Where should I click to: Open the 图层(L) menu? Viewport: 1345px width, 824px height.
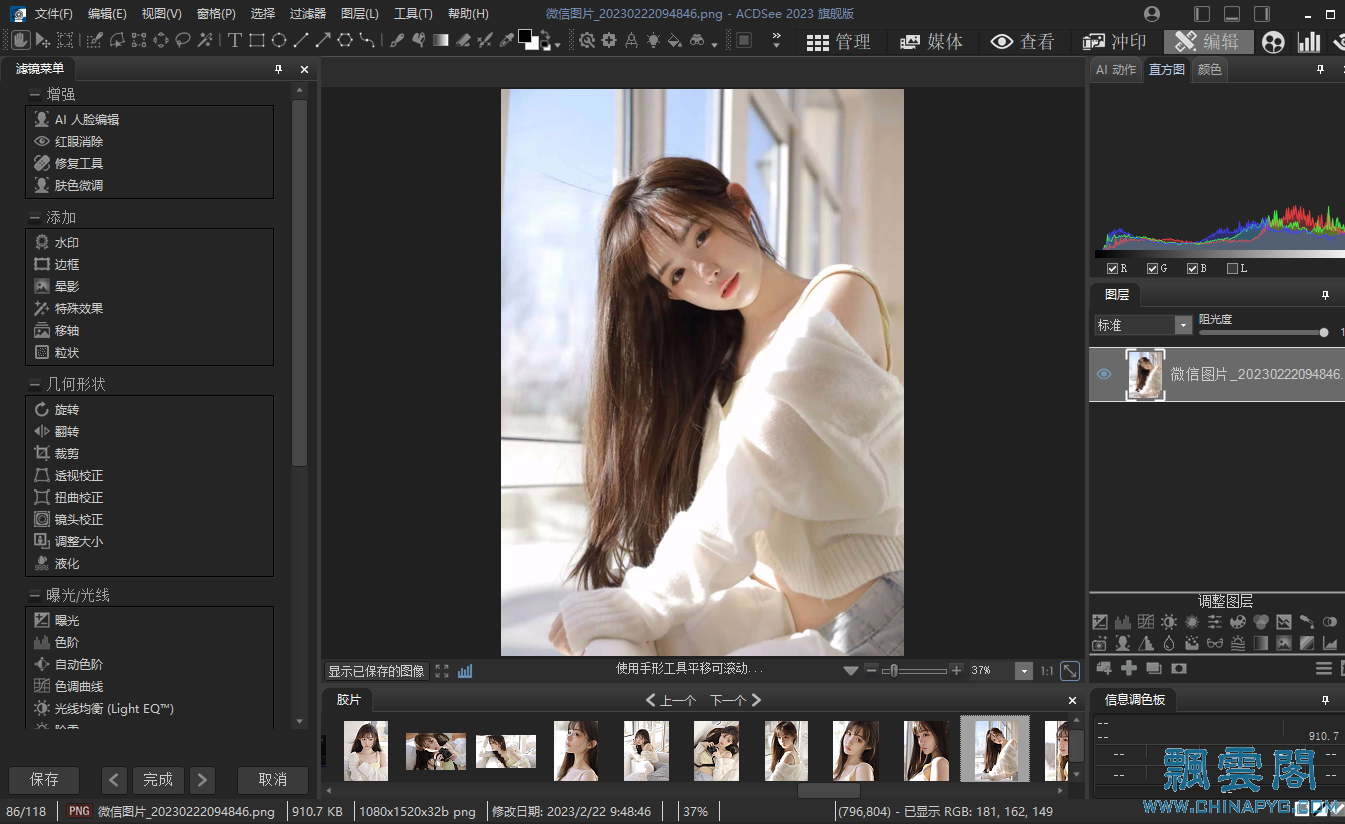click(x=360, y=14)
